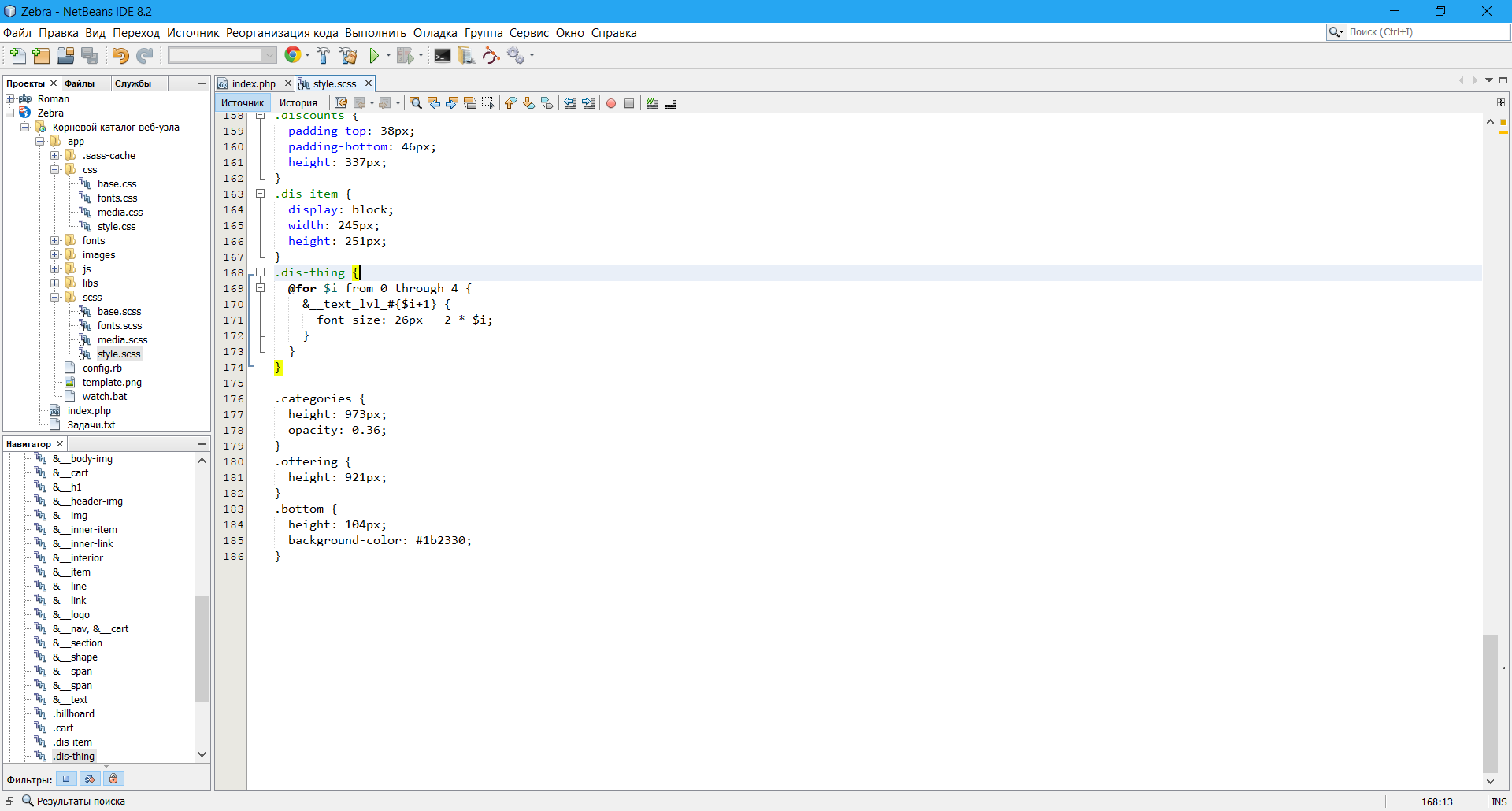
Task: Click the Toggle Rectangular Selection icon
Action: click(488, 103)
